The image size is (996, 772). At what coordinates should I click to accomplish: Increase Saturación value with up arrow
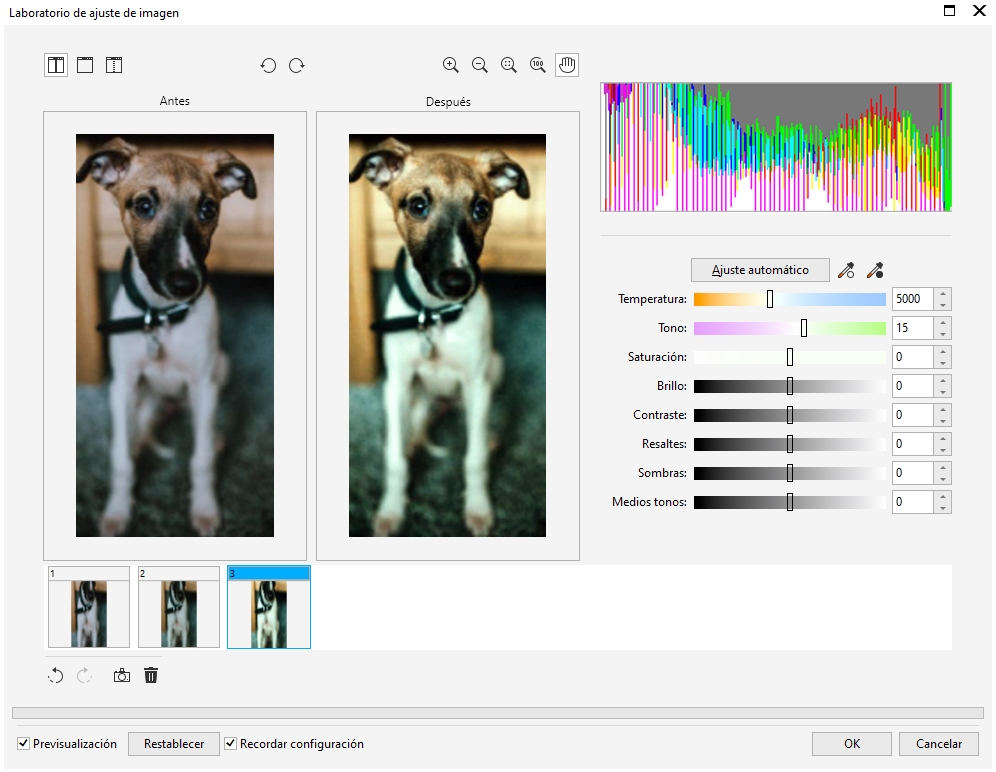(x=943, y=352)
